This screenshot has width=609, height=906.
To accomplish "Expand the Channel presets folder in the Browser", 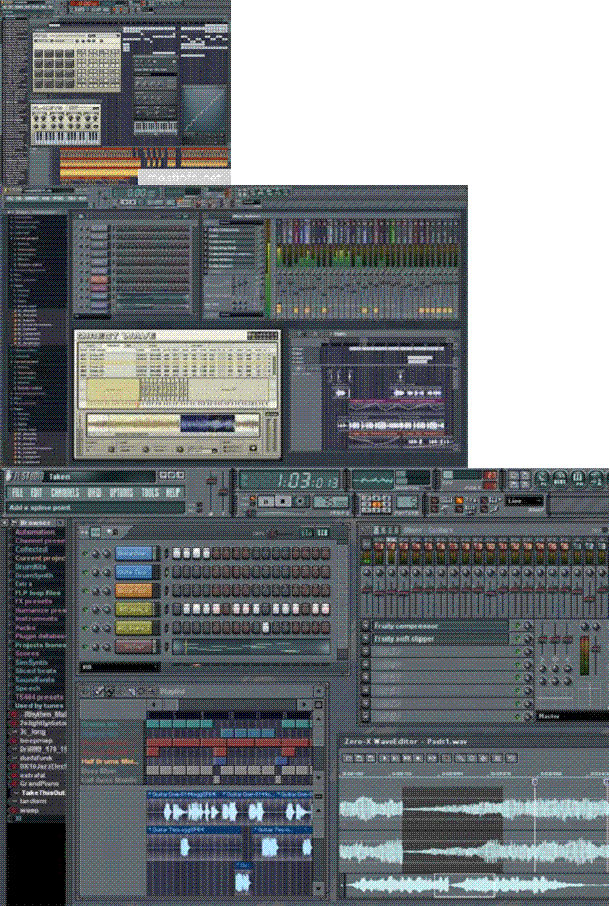I will (x=39, y=541).
